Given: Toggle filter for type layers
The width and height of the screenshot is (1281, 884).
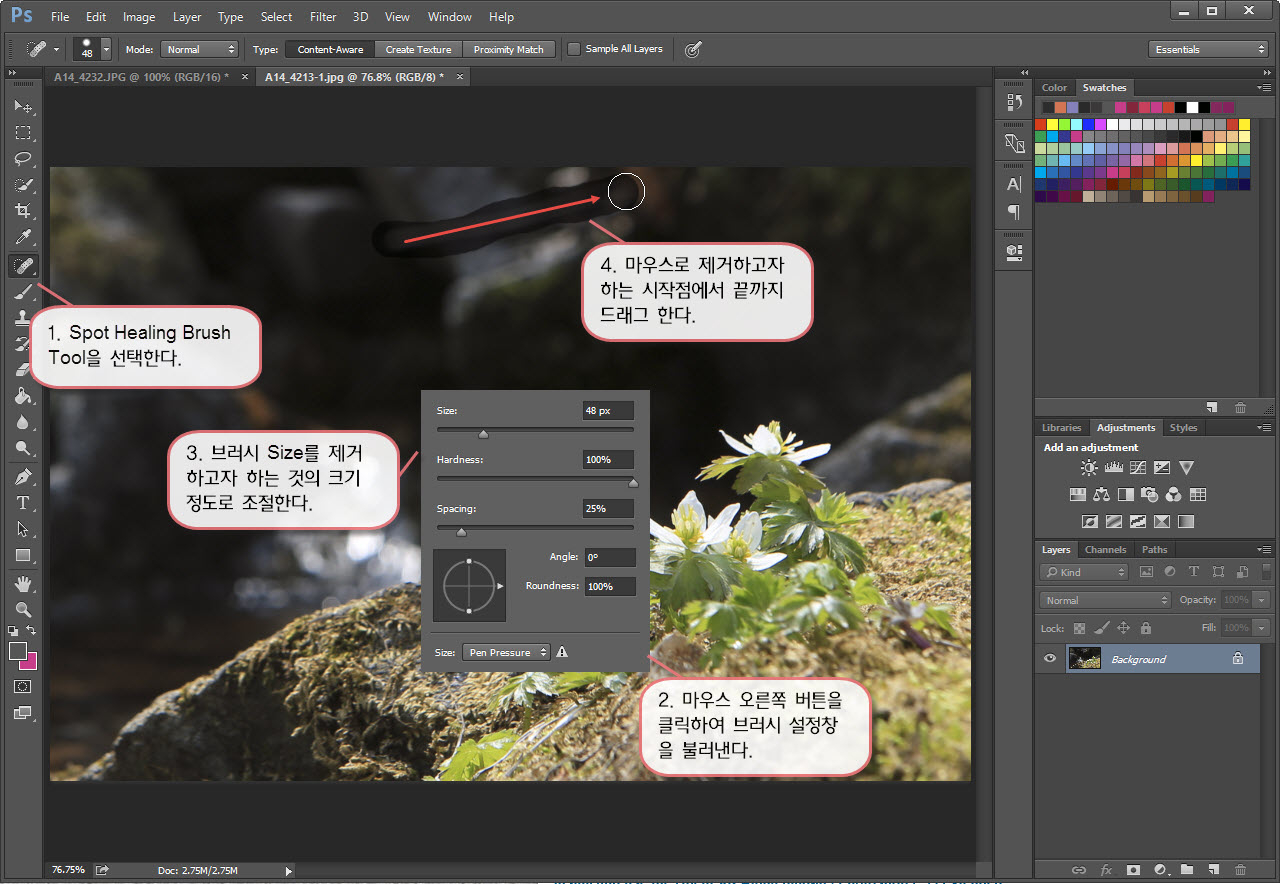Looking at the screenshot, I should click(x=1193, y=572).
